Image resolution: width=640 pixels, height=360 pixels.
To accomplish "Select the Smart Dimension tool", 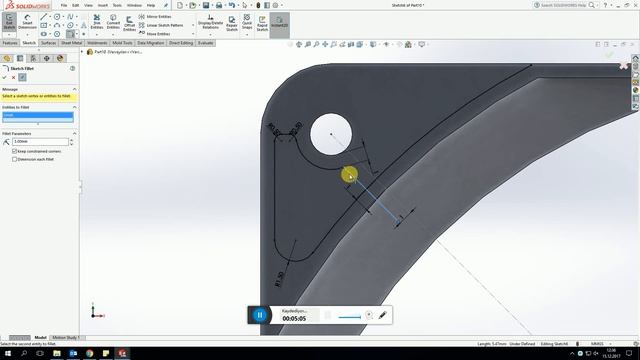I will pos(27,22).
